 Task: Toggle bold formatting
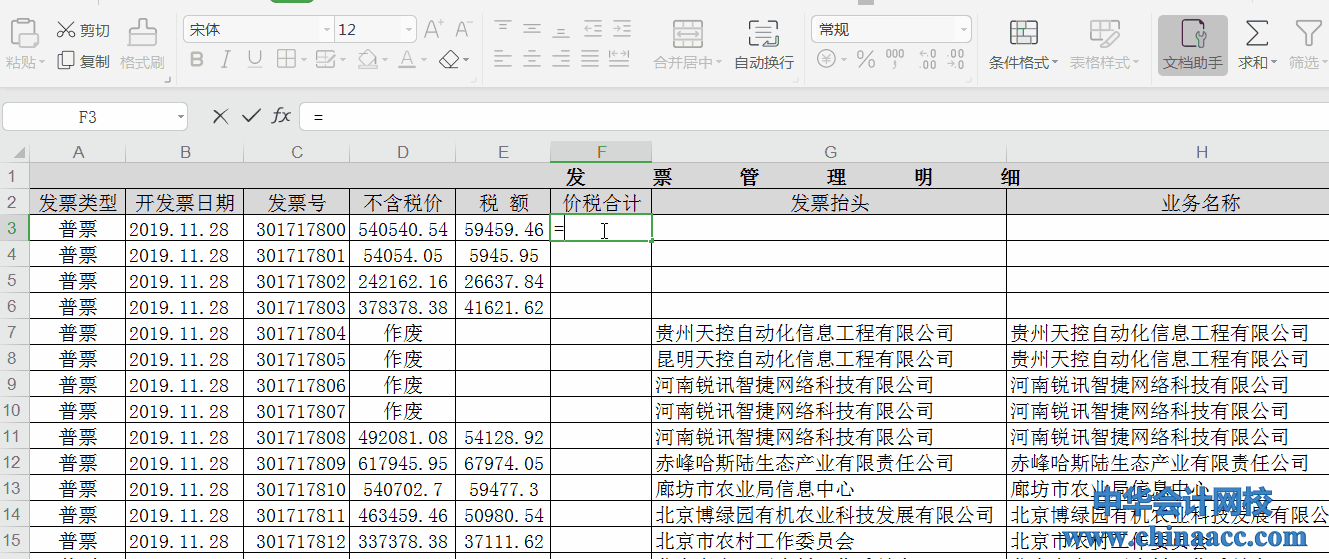[196, 60]
